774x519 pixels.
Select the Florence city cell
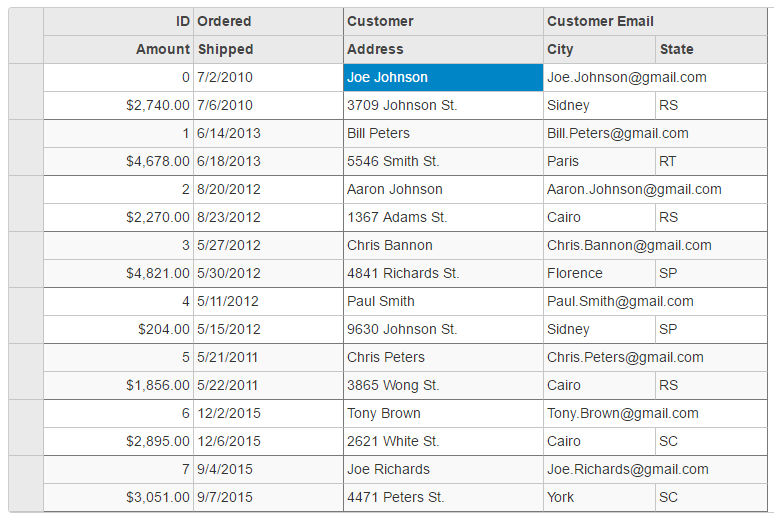click(x=599, y=273)
